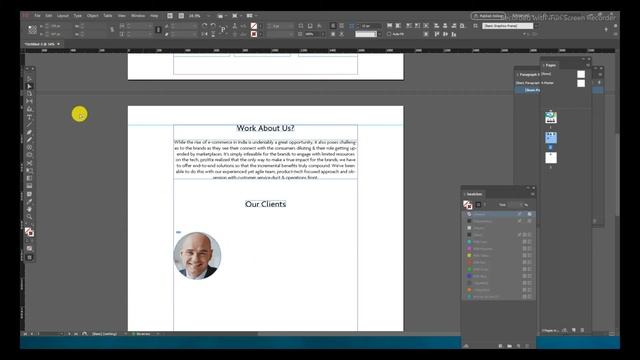Screen dimensions: 640x360
Task: Open the File menu
Action: [x=38, y=16]
